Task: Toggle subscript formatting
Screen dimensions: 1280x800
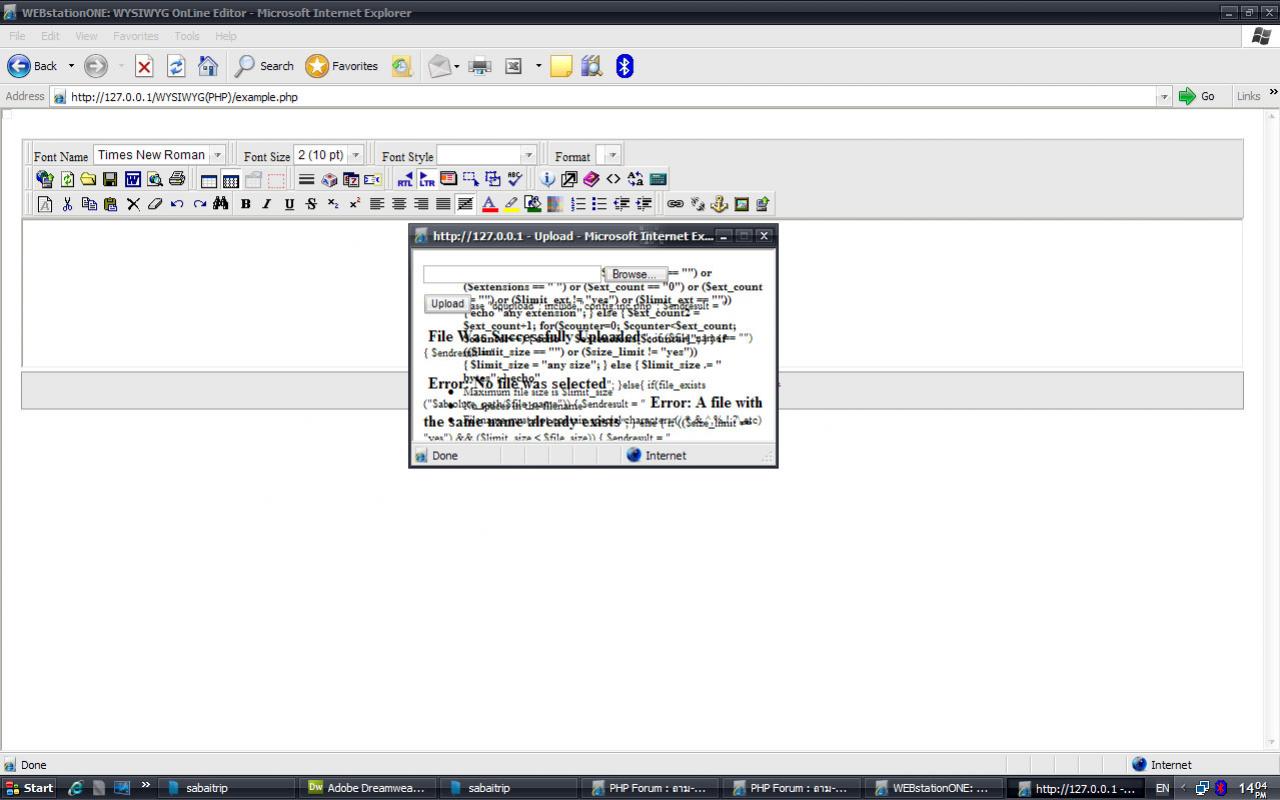Action: [333, 204]
